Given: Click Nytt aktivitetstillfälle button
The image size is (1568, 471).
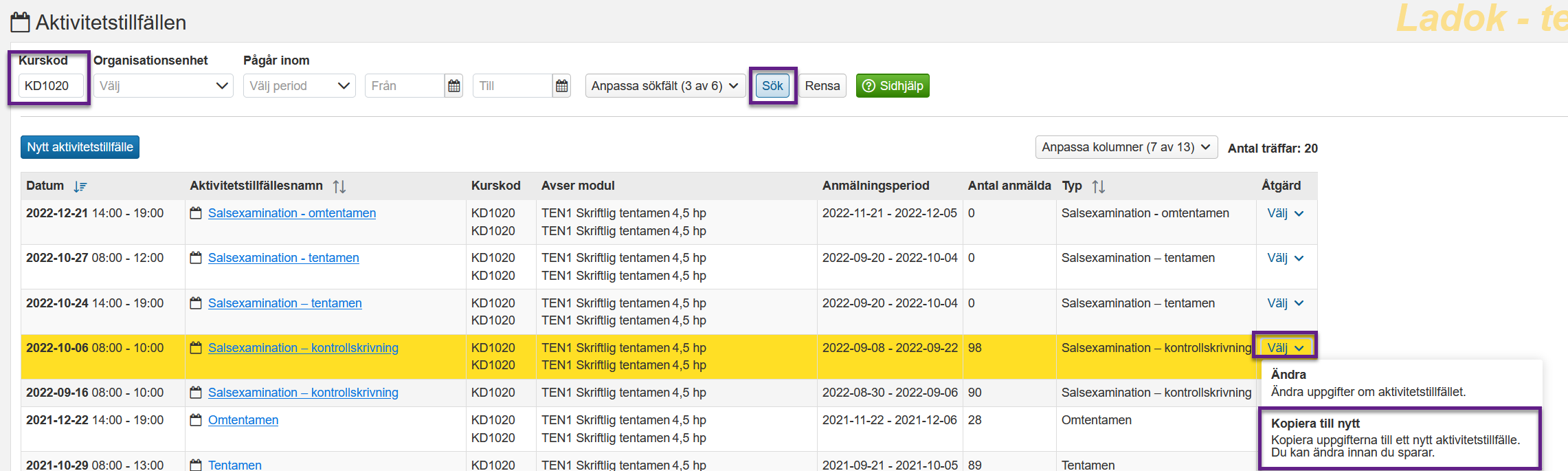Looking at the screenshot, I should [x=80, y=147].
